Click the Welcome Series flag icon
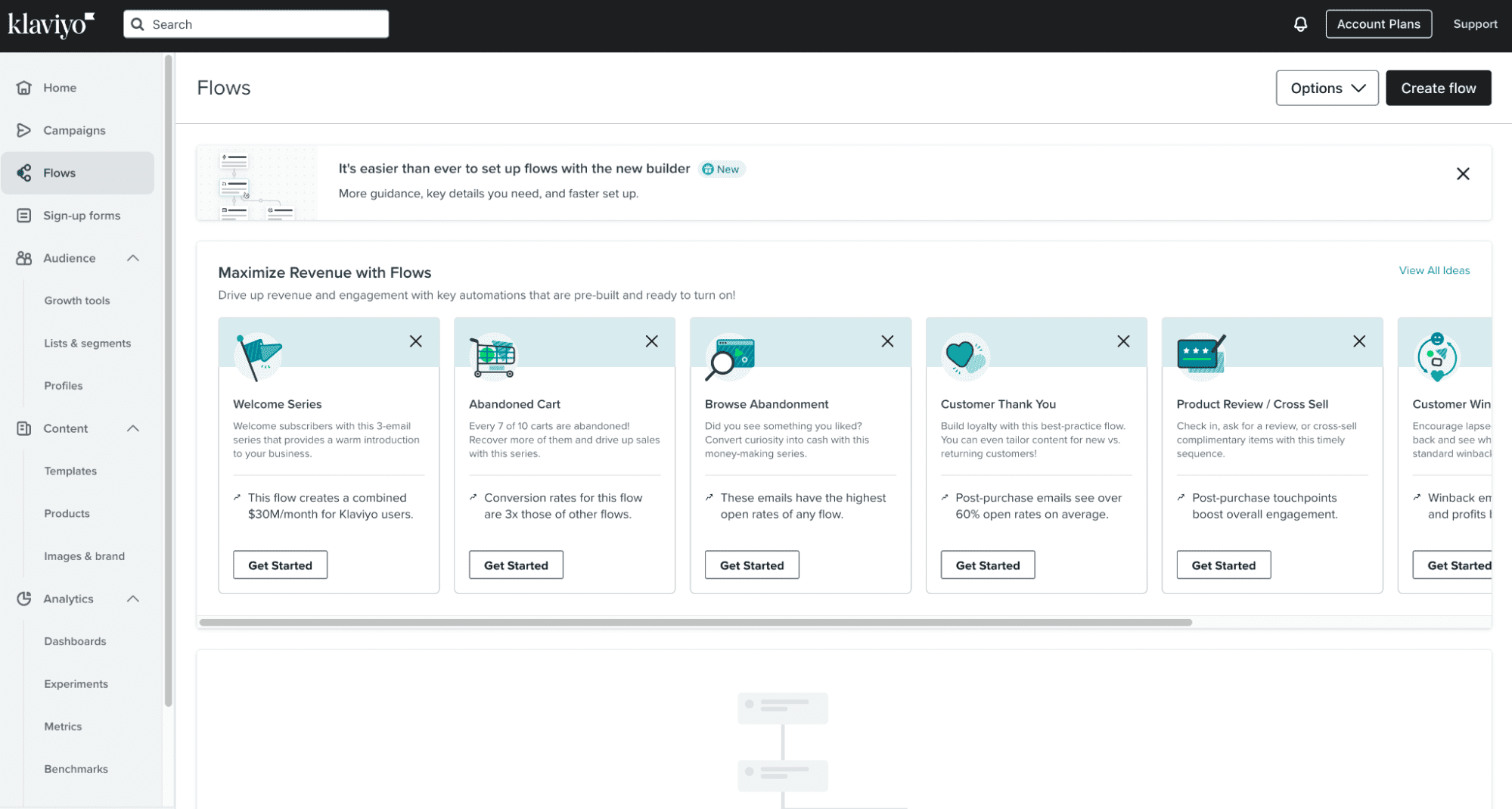 tap(258, 356)
